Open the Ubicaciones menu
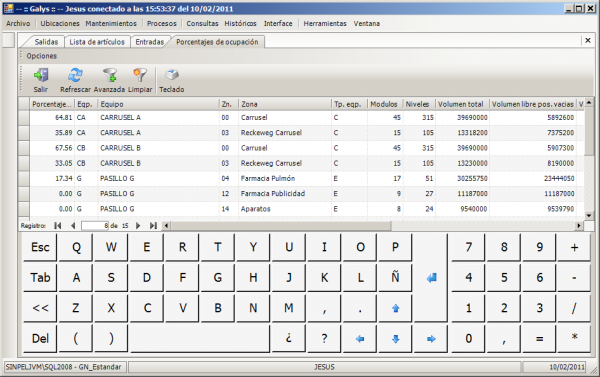Viewport: 600px width, 377px height. click(x=60, y=23)
